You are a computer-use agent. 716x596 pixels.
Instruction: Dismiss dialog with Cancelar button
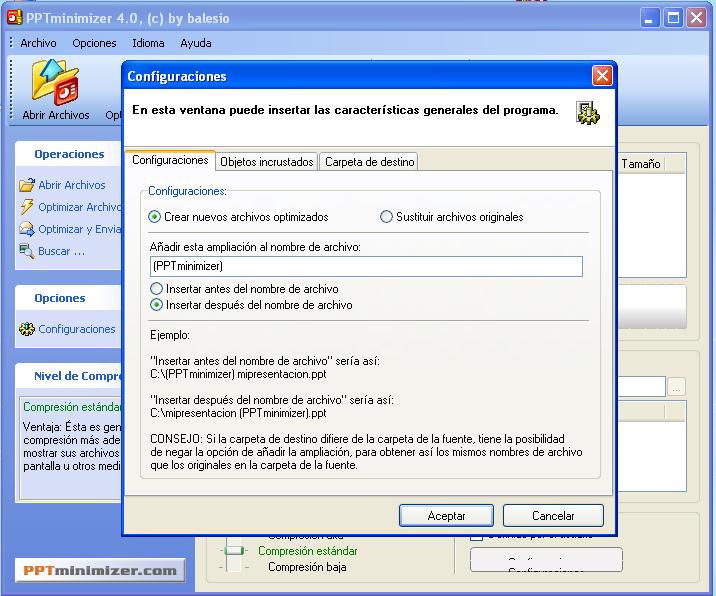pyautogui.click(x=553, y=516)
